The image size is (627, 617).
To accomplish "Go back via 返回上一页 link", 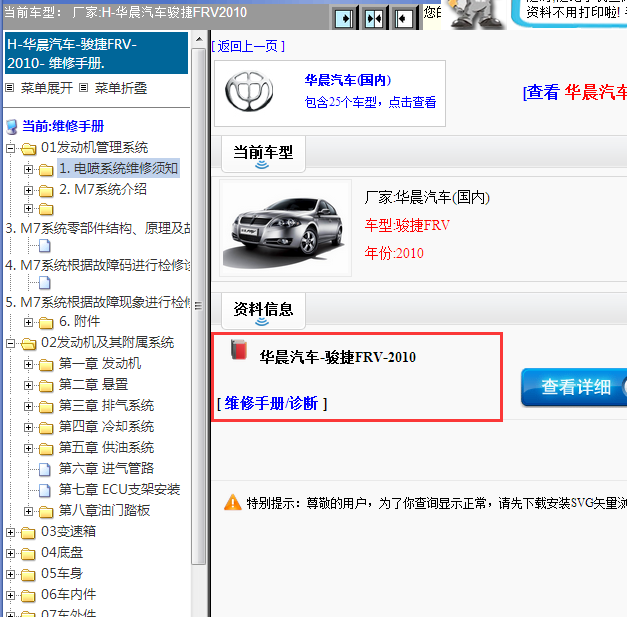I will (x=248, y=46).
